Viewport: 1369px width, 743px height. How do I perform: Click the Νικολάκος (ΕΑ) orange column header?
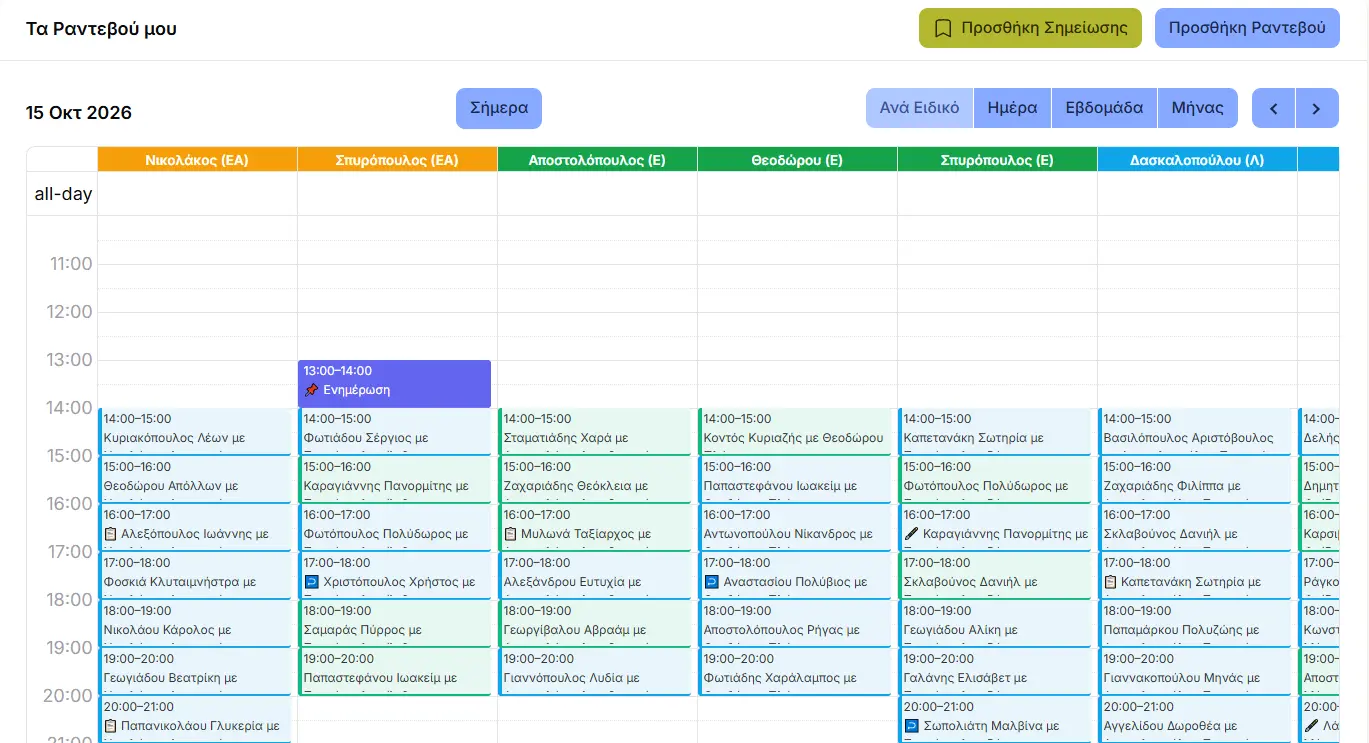[197, 160]
